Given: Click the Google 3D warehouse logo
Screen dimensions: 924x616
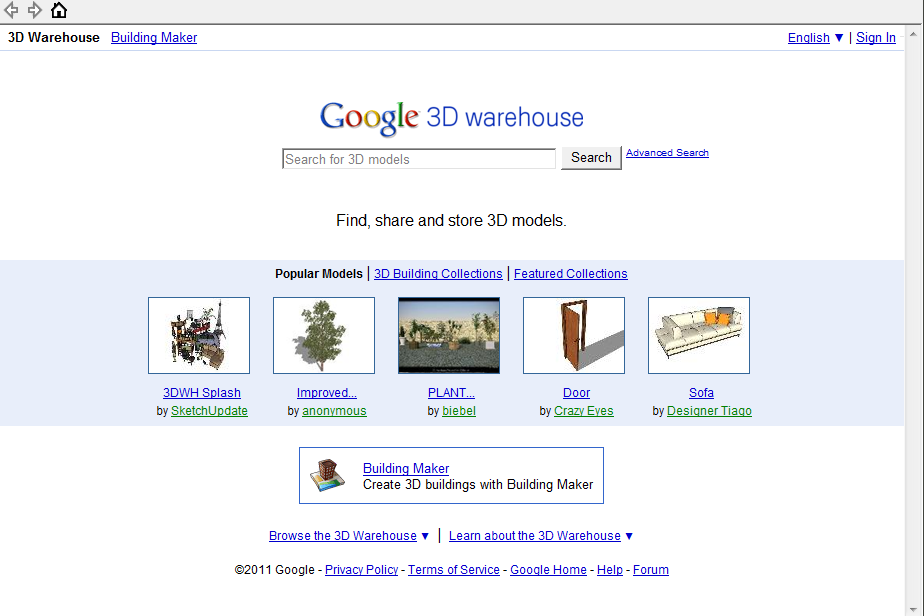Looking at the screenshot, I should (x=451, y=117).
